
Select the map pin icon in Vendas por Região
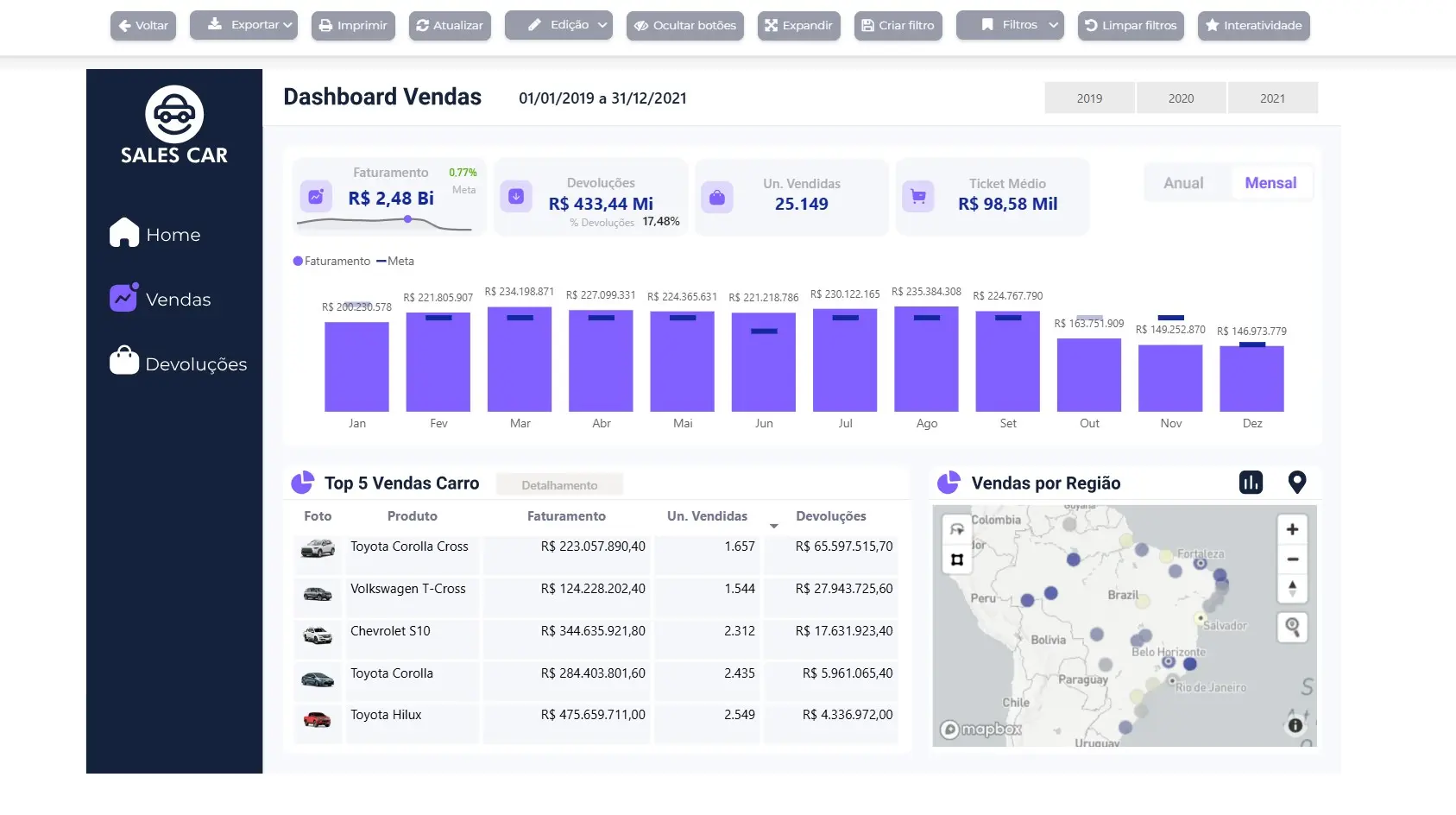pos(1298,483)
